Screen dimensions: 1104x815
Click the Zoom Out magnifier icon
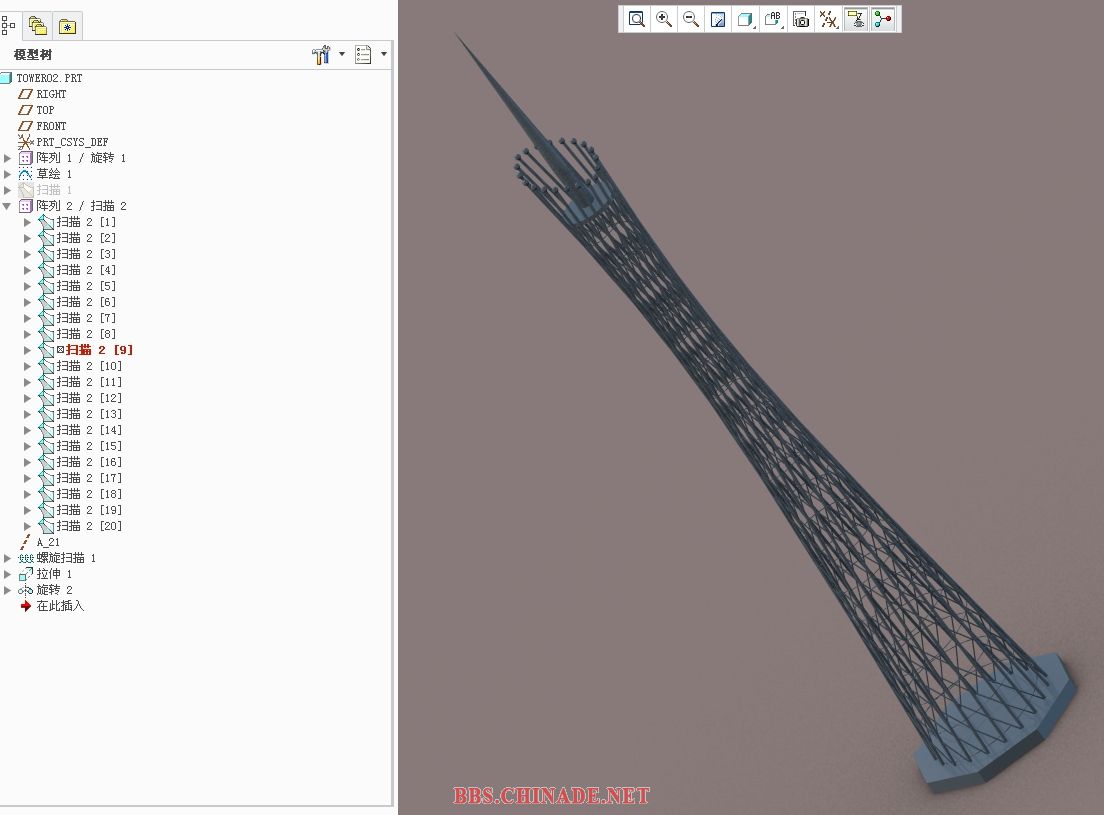pos(691,19)
